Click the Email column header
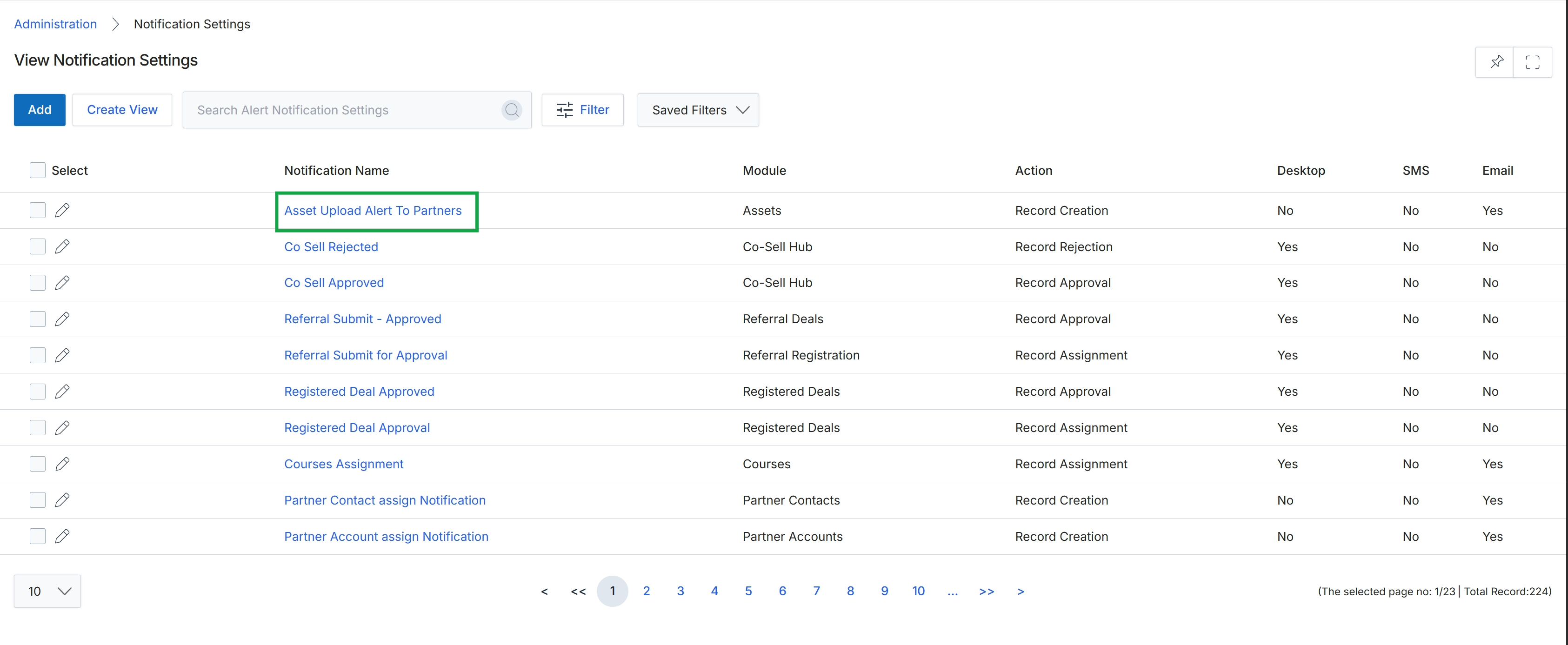1568x645 pixels. (1497, 170)
